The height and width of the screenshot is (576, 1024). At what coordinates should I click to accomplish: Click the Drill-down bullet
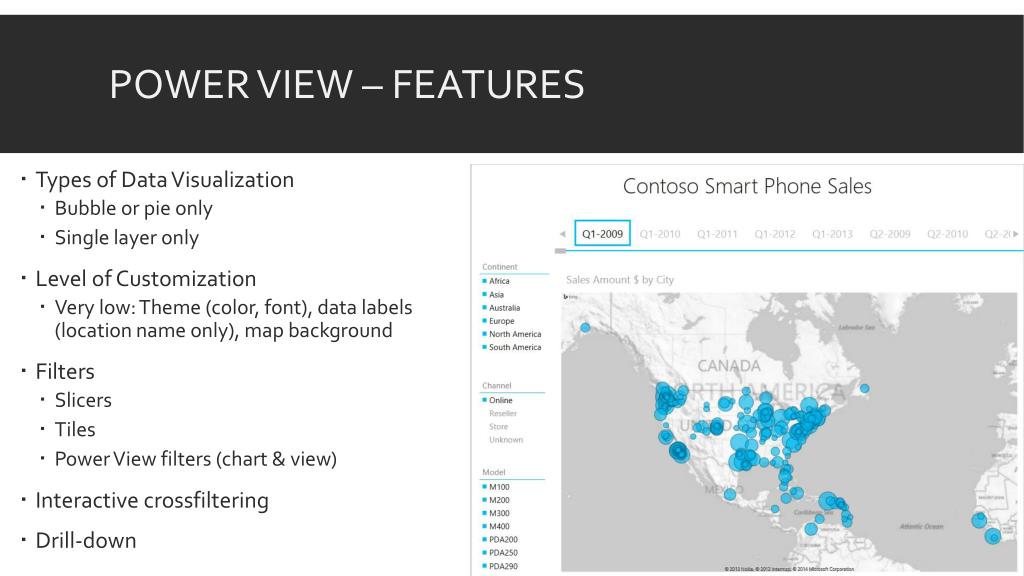tap(86, 541)
